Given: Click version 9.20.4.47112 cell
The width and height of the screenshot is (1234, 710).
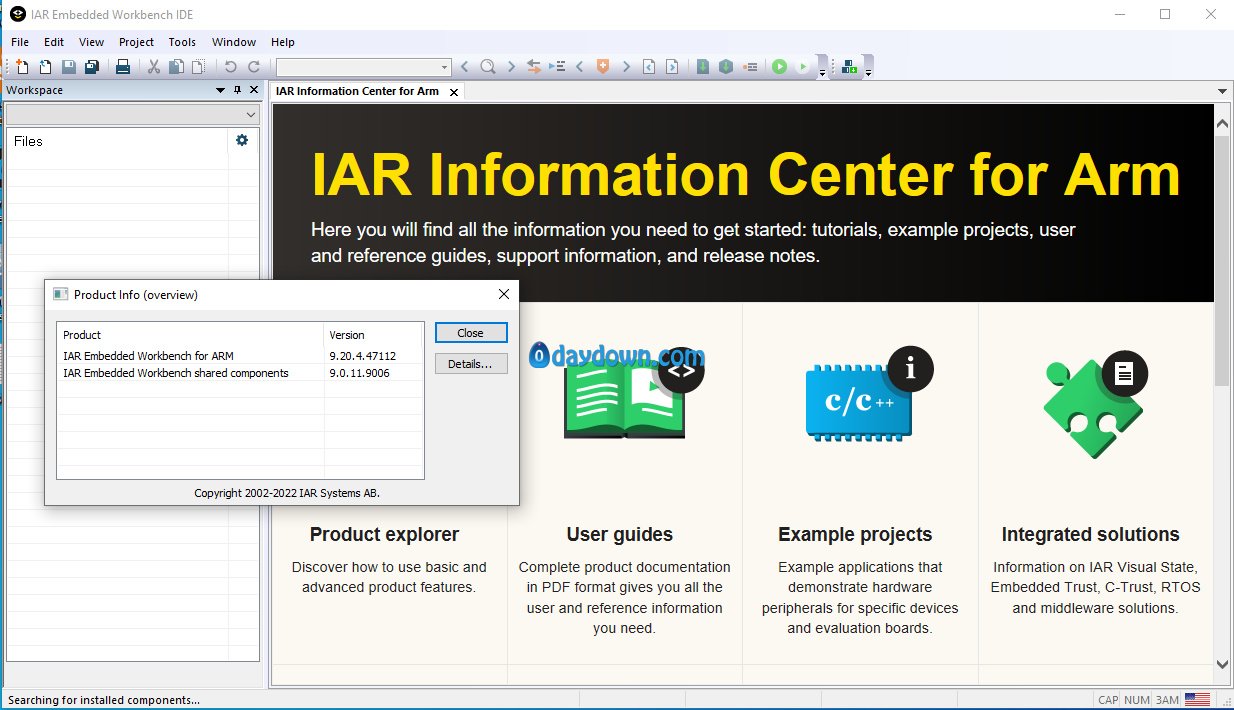Looking at the screenshot, I should coord(363,356).
